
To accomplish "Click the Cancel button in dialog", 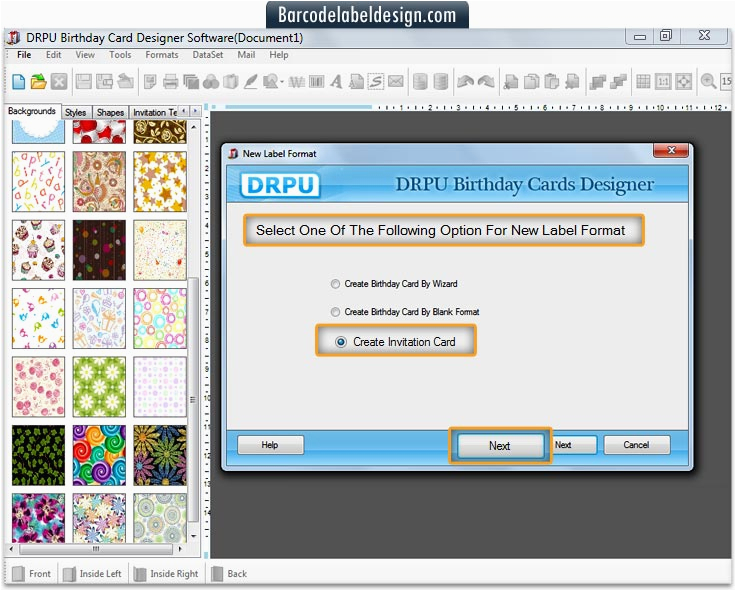I will pyautogui.click(x=636, y=445).
